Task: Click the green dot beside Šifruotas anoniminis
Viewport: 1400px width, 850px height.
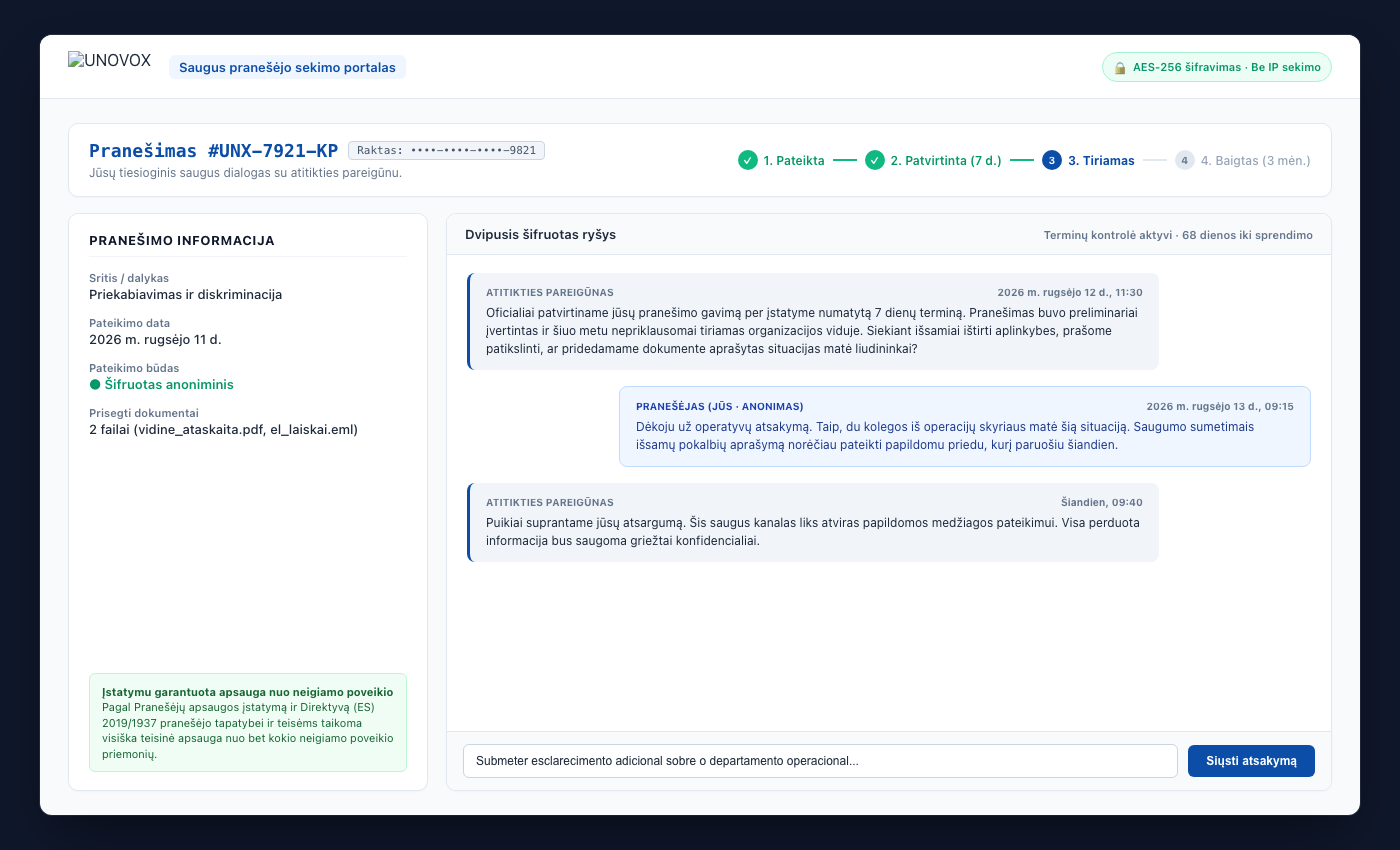Action: 95,385
